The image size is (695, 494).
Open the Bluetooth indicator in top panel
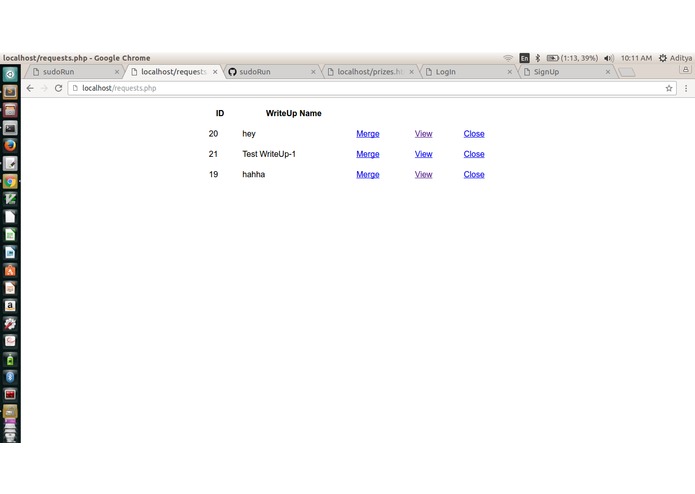537,58
